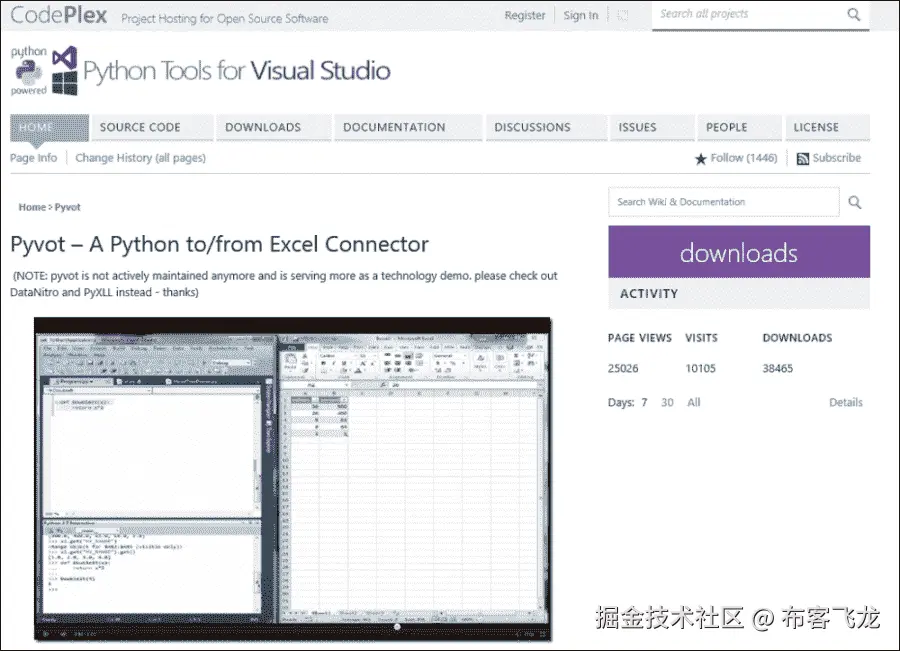The image size is (900, 651).
Task: Click the Register link
Action: click(x=525, y=16)
